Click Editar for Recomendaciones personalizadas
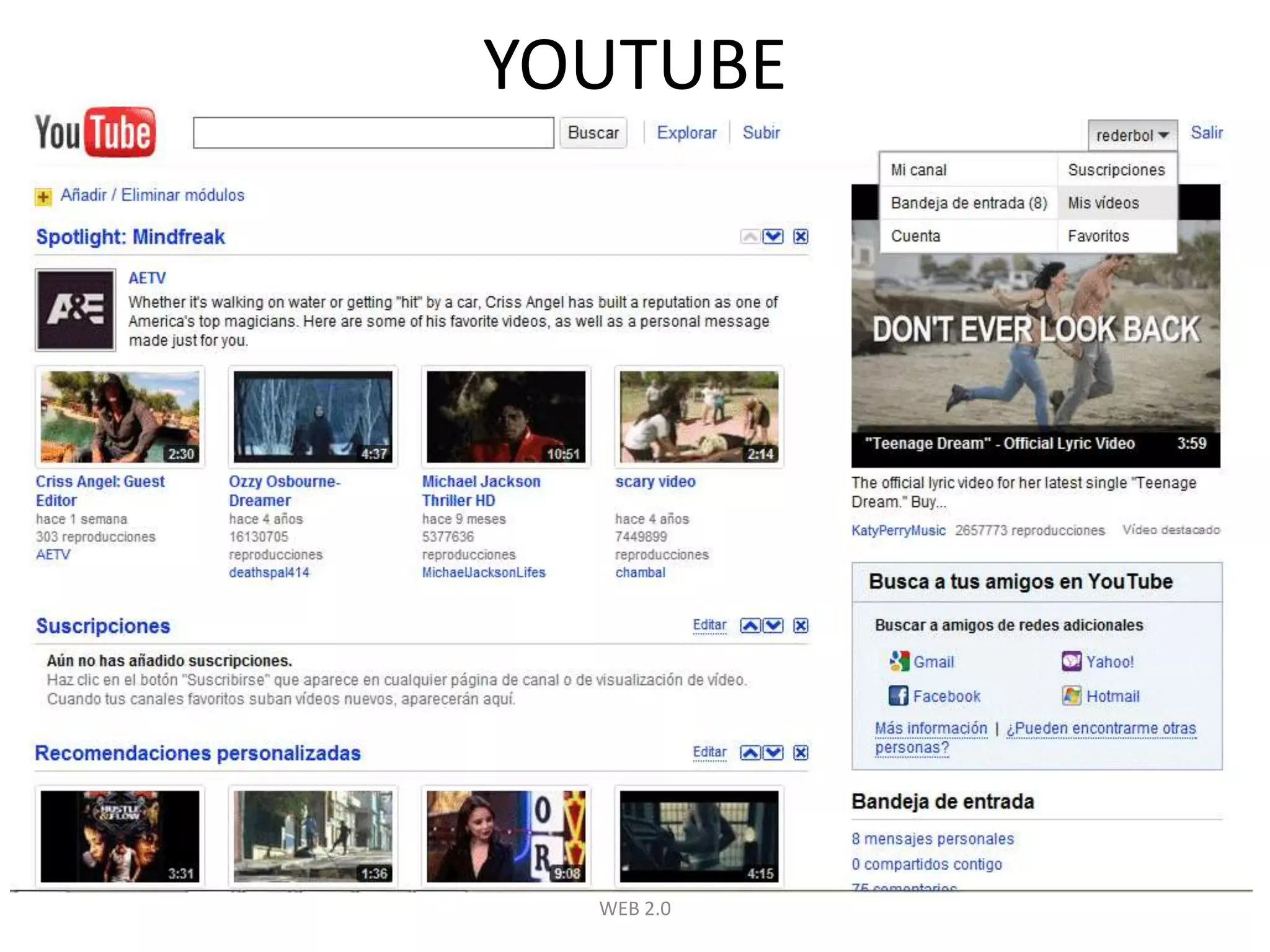 click(709, 752)
